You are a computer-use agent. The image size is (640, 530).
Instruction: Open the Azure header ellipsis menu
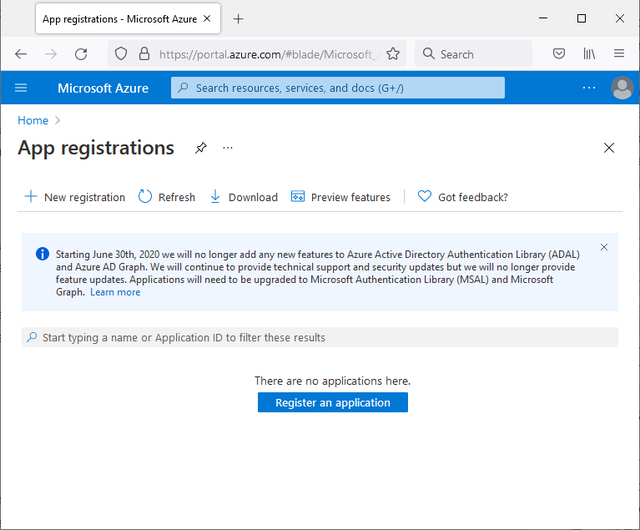[589, 88]
